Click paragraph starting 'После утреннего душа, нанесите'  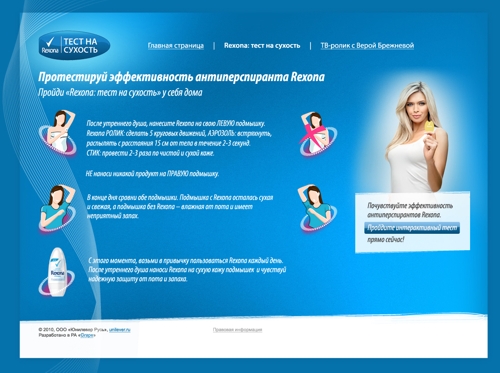179,138
